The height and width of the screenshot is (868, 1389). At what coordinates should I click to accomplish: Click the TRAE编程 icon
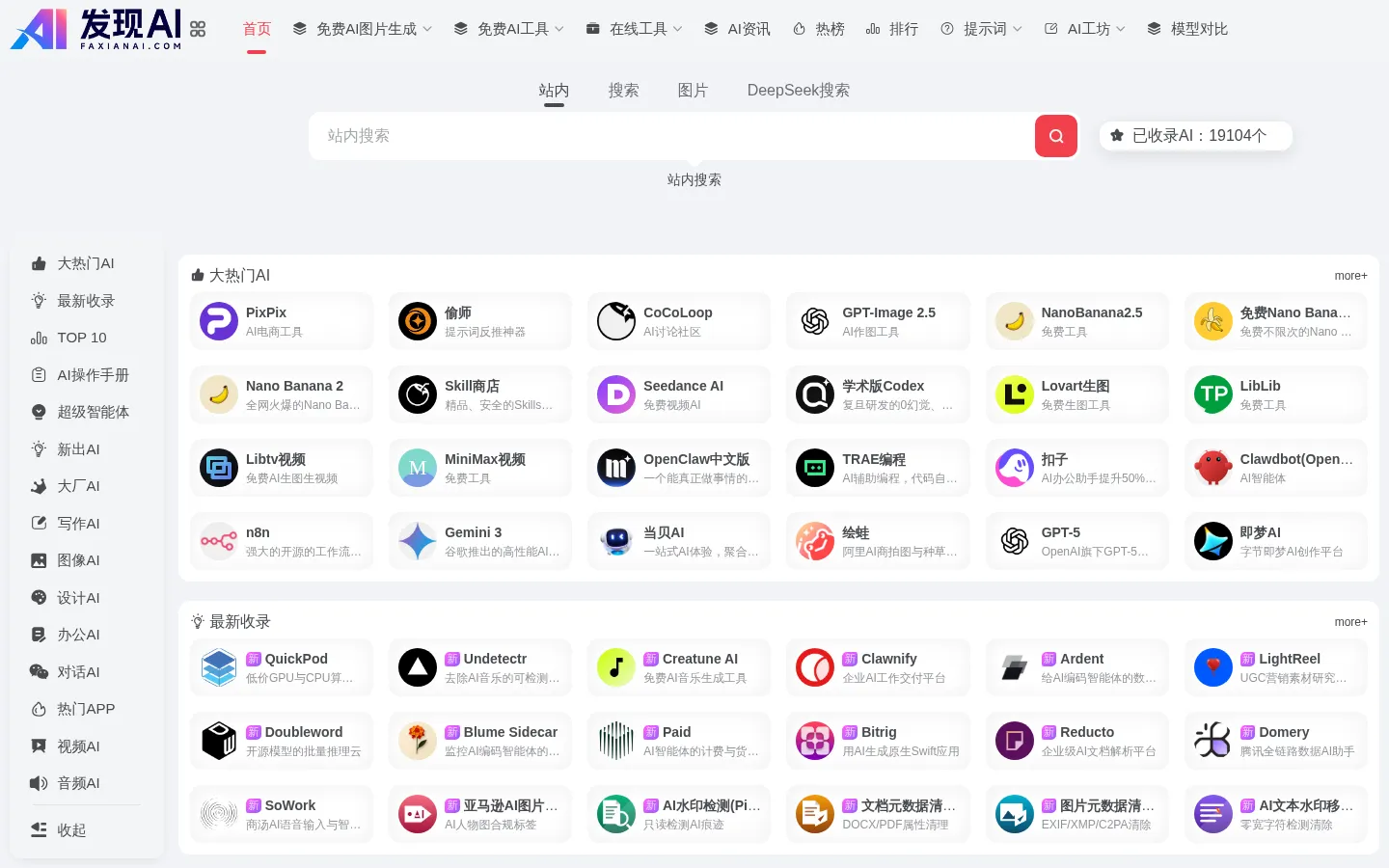(815, 468)
